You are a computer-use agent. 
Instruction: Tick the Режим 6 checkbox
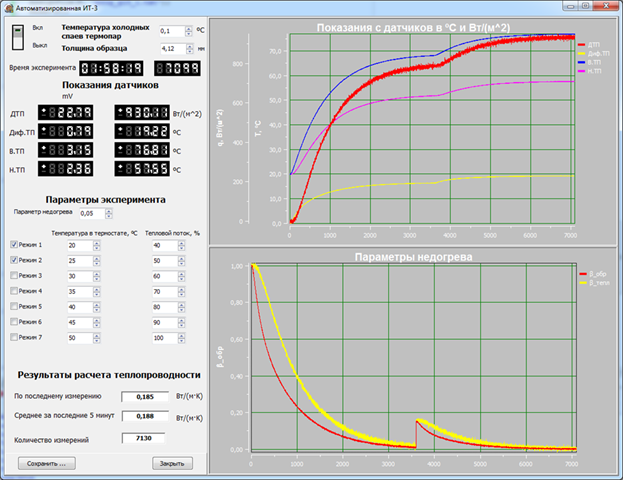(x=14, y=322)
